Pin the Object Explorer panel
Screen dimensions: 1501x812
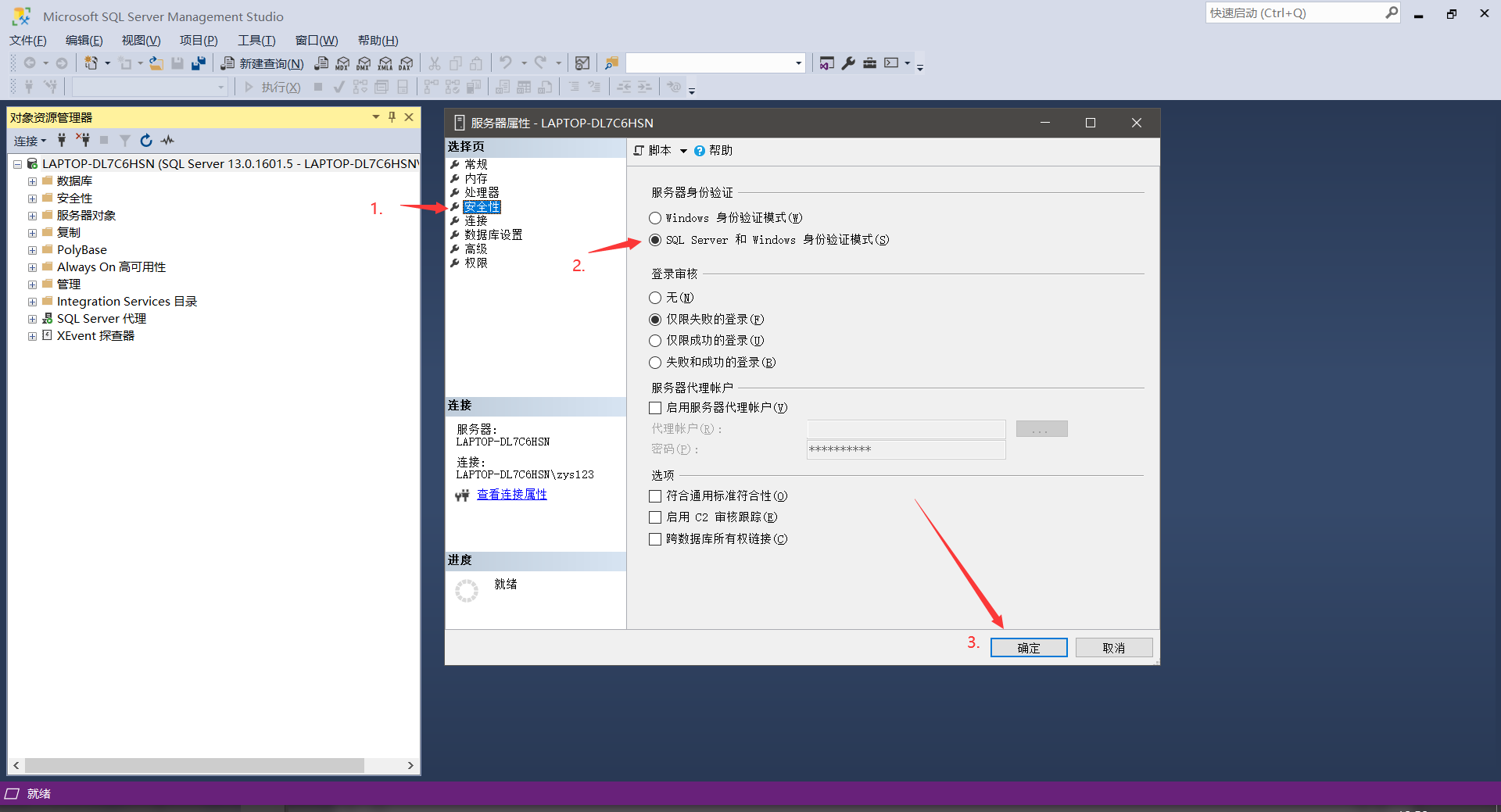(392, 117)
